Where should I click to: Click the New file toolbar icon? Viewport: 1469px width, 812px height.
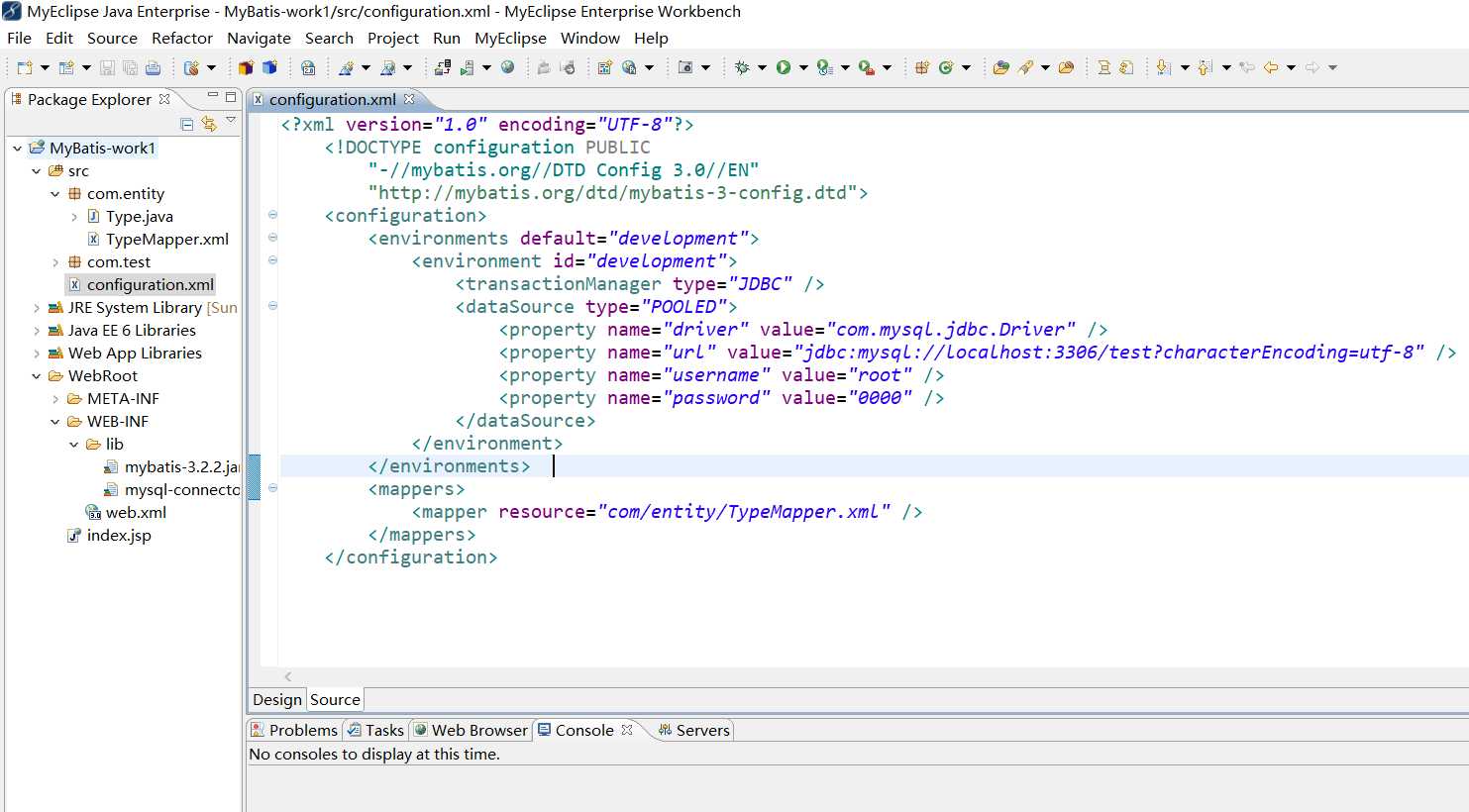pyautogui.click(x=25, y=67)
